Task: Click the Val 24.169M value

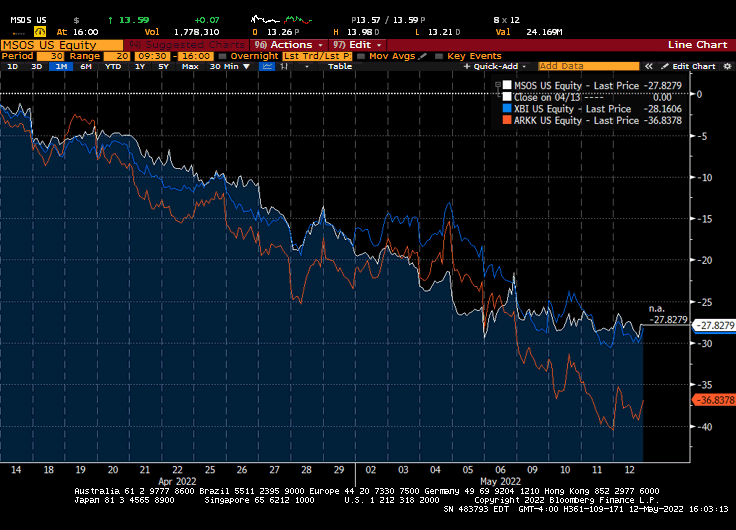Action: point(544,32)
